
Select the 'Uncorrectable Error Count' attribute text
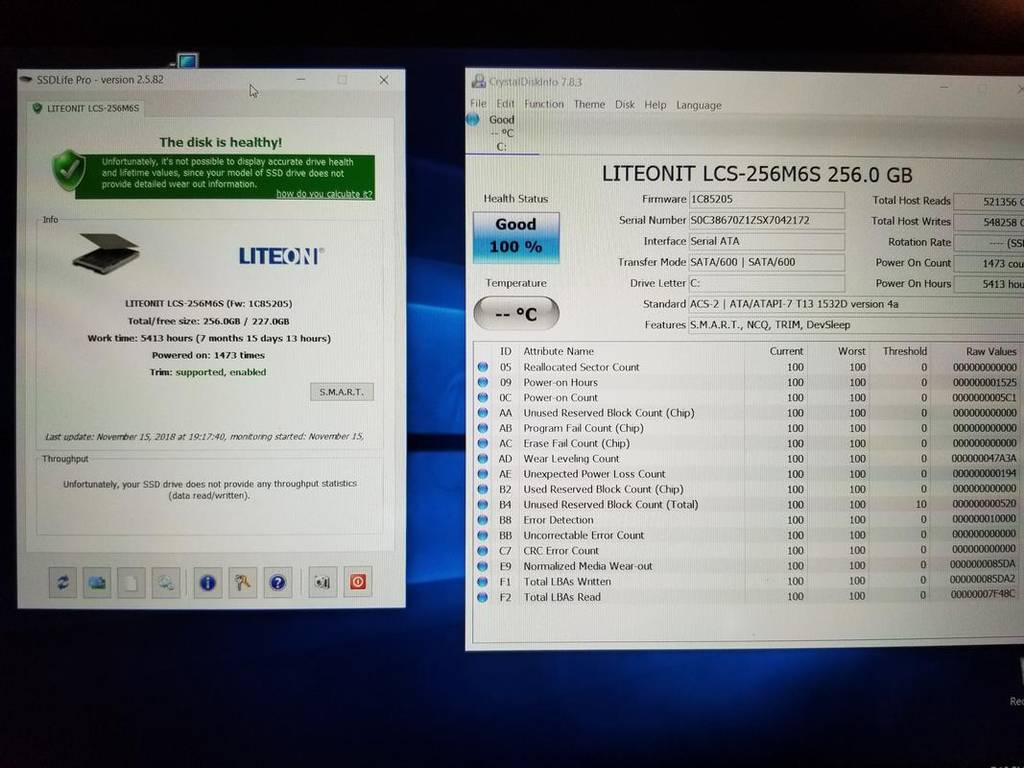(x=583, y=535)
